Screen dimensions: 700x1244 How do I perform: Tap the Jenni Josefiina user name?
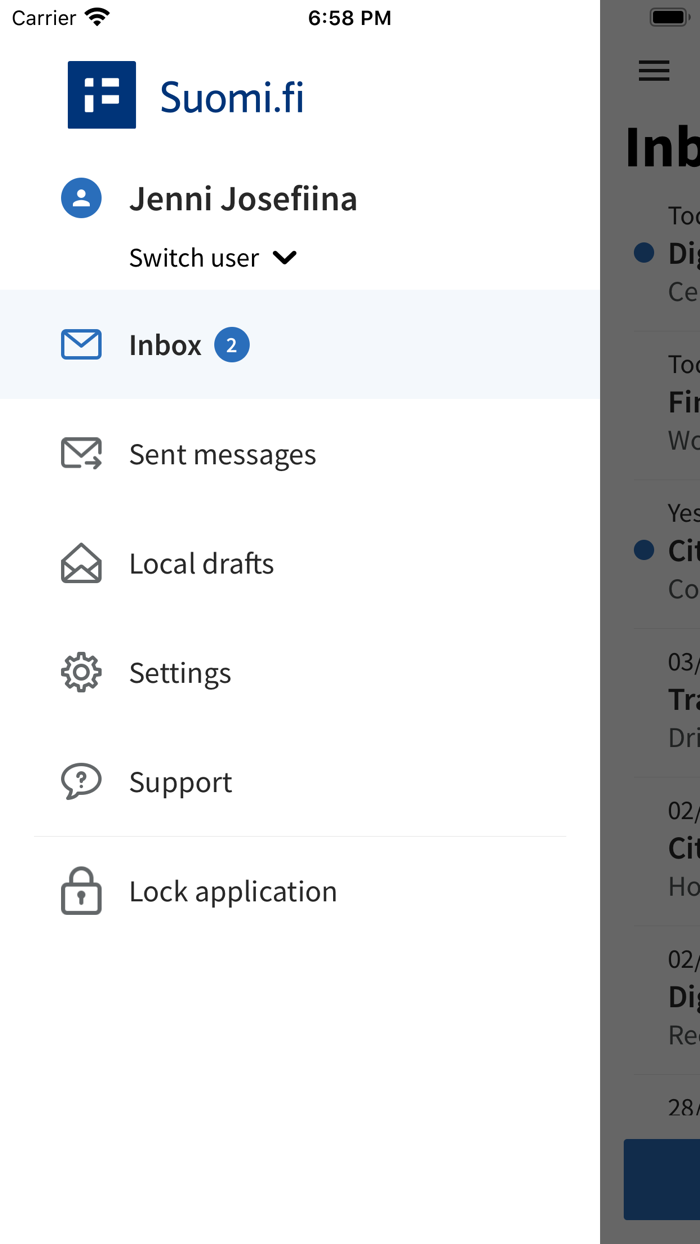(x=243, y=198)
